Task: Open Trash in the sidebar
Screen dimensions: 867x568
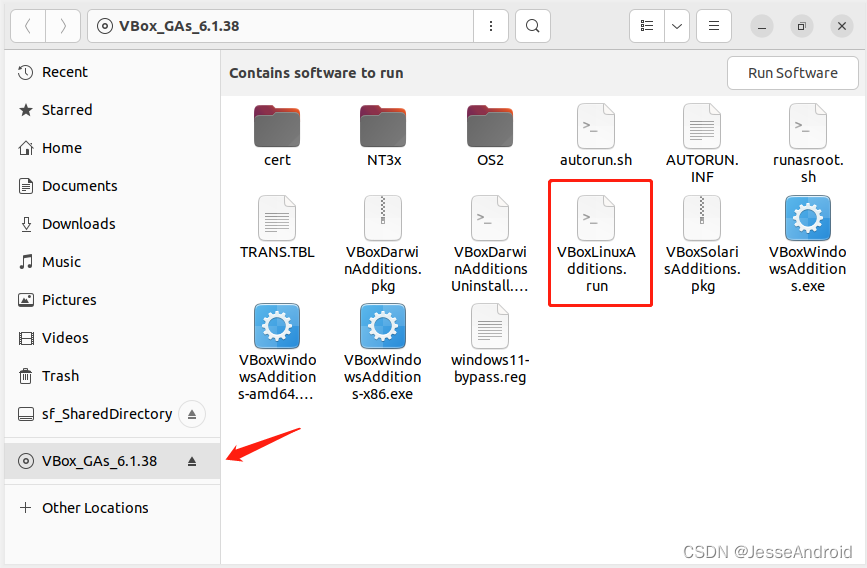Action: [x=112, y=376]
